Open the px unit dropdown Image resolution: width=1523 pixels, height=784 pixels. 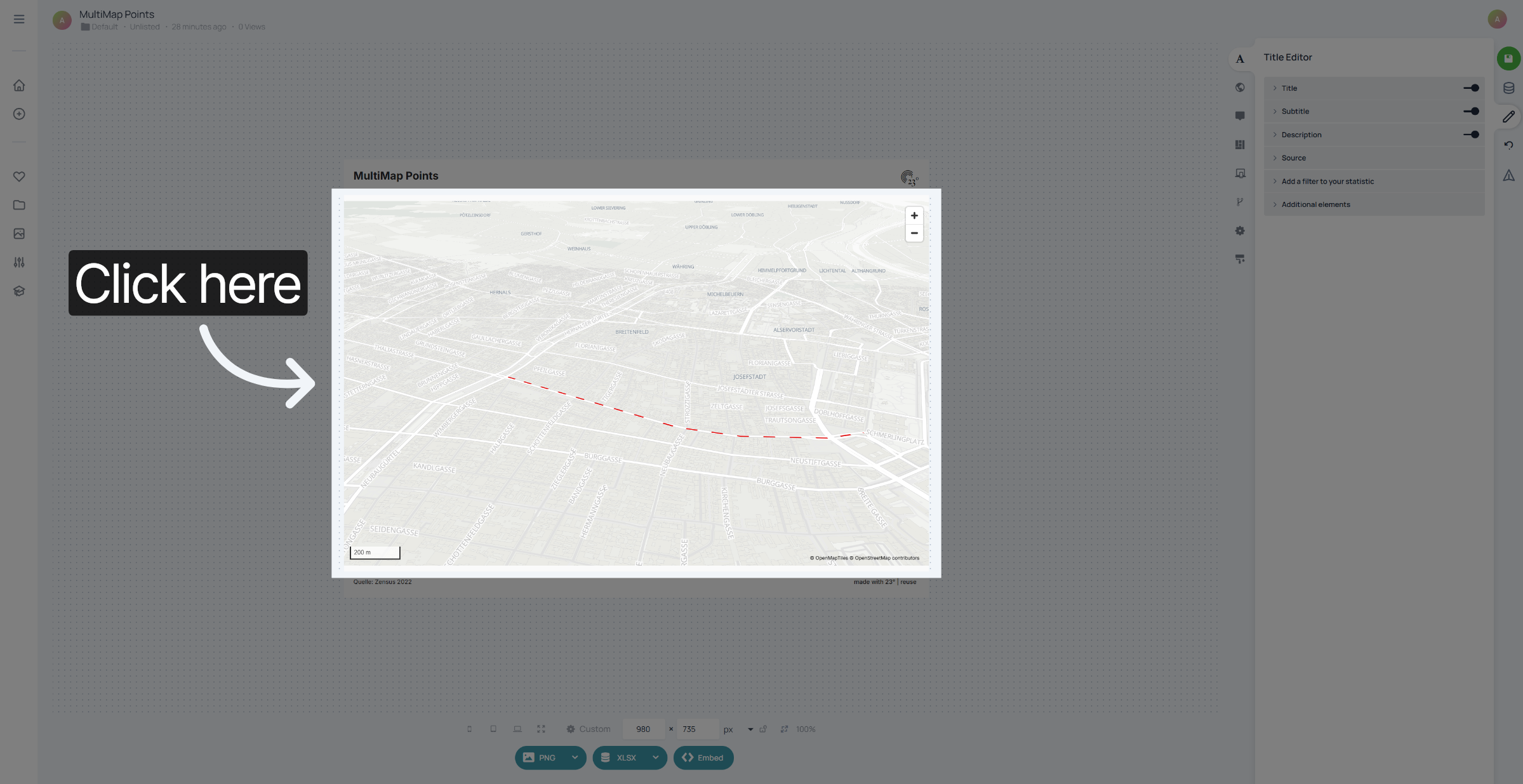pyautogui.click(x=750, y=729)
